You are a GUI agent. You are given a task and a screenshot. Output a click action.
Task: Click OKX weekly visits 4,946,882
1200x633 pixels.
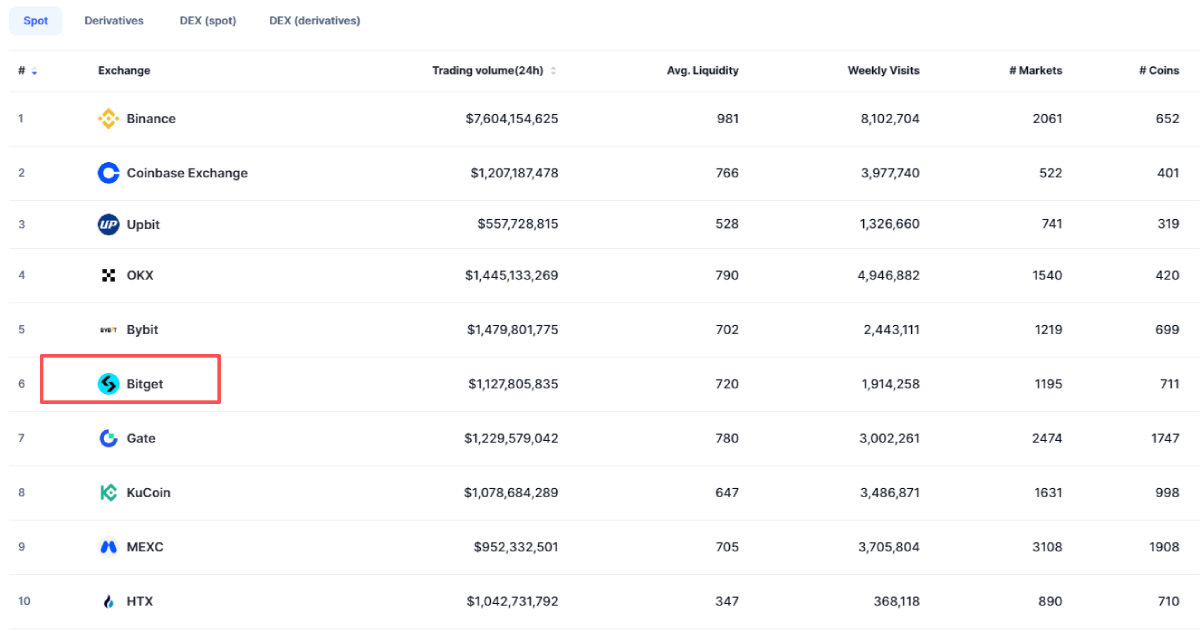tap(890, 275)
